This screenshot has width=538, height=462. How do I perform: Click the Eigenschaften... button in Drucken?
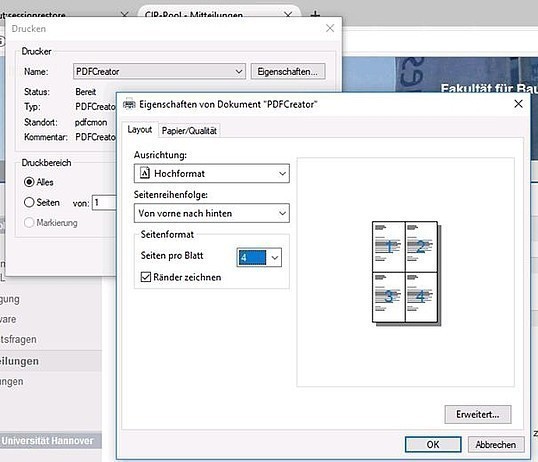(288, 71)
